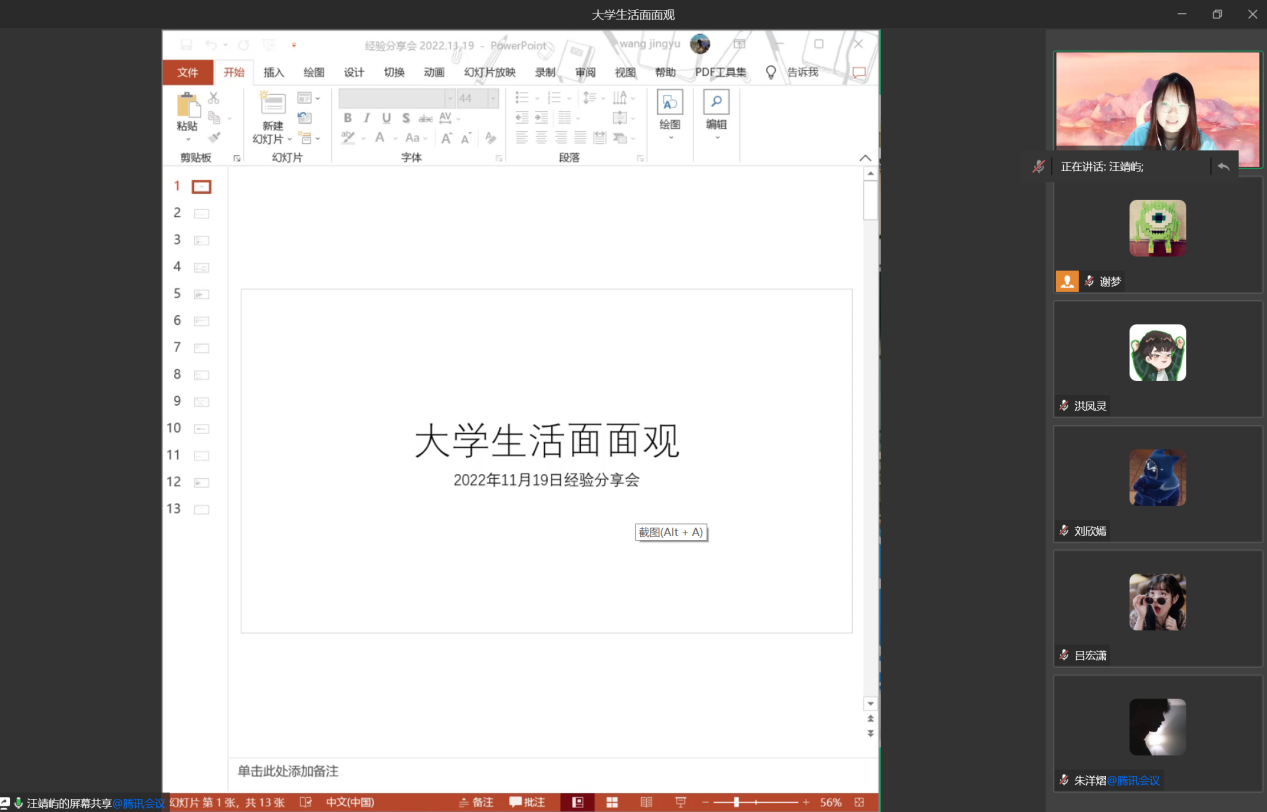The width and height of the screenshot is (1267, 812).
Task: Toggle Italic formatting
Action: click(366, 118)
